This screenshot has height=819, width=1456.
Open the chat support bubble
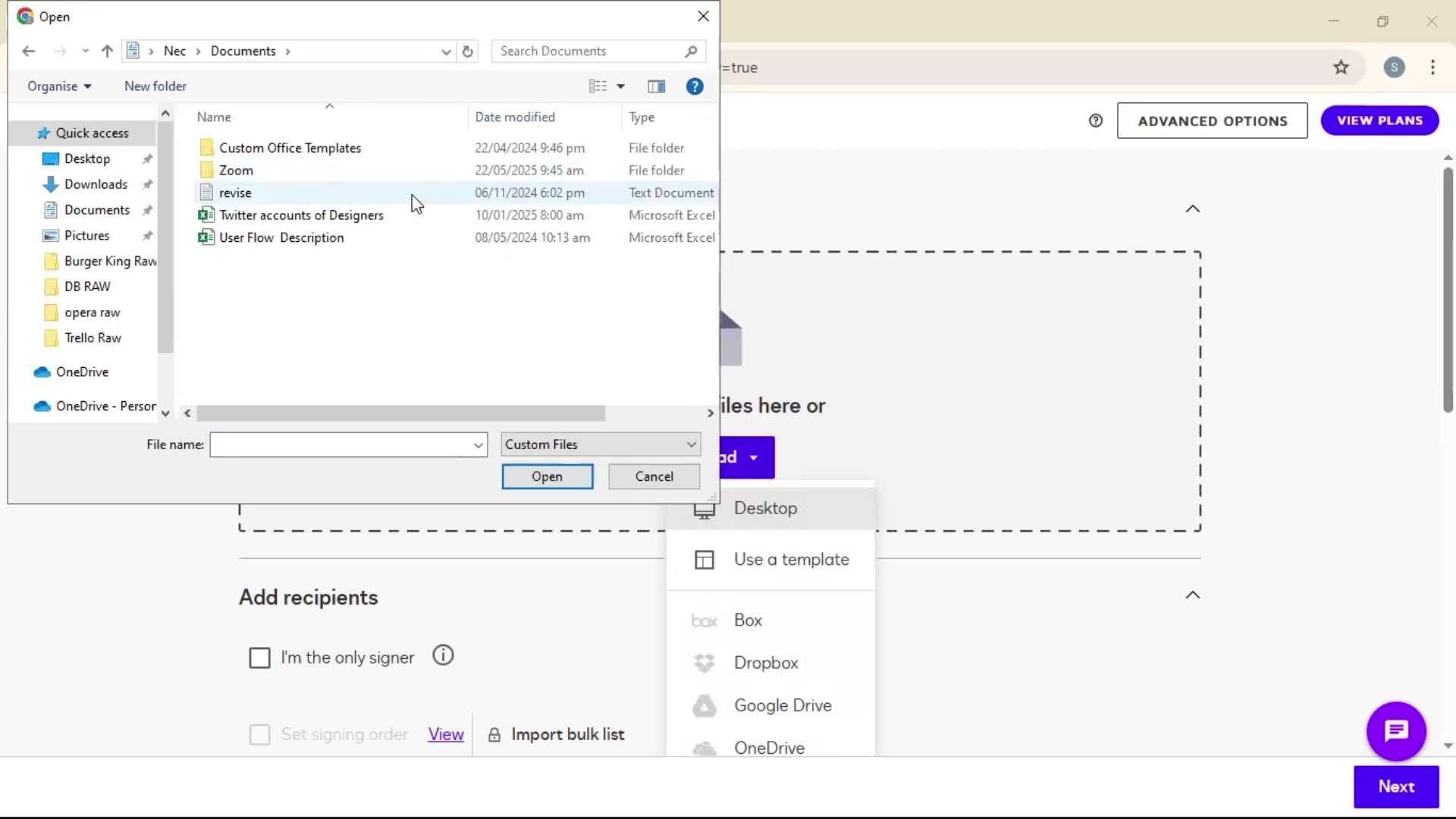(x=1396, y=731)
